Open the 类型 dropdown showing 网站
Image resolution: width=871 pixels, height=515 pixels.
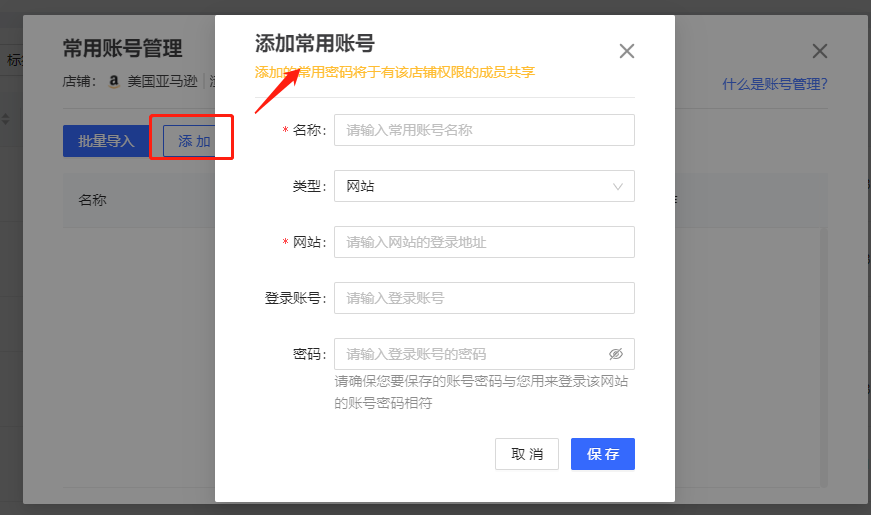coord(484,186)
